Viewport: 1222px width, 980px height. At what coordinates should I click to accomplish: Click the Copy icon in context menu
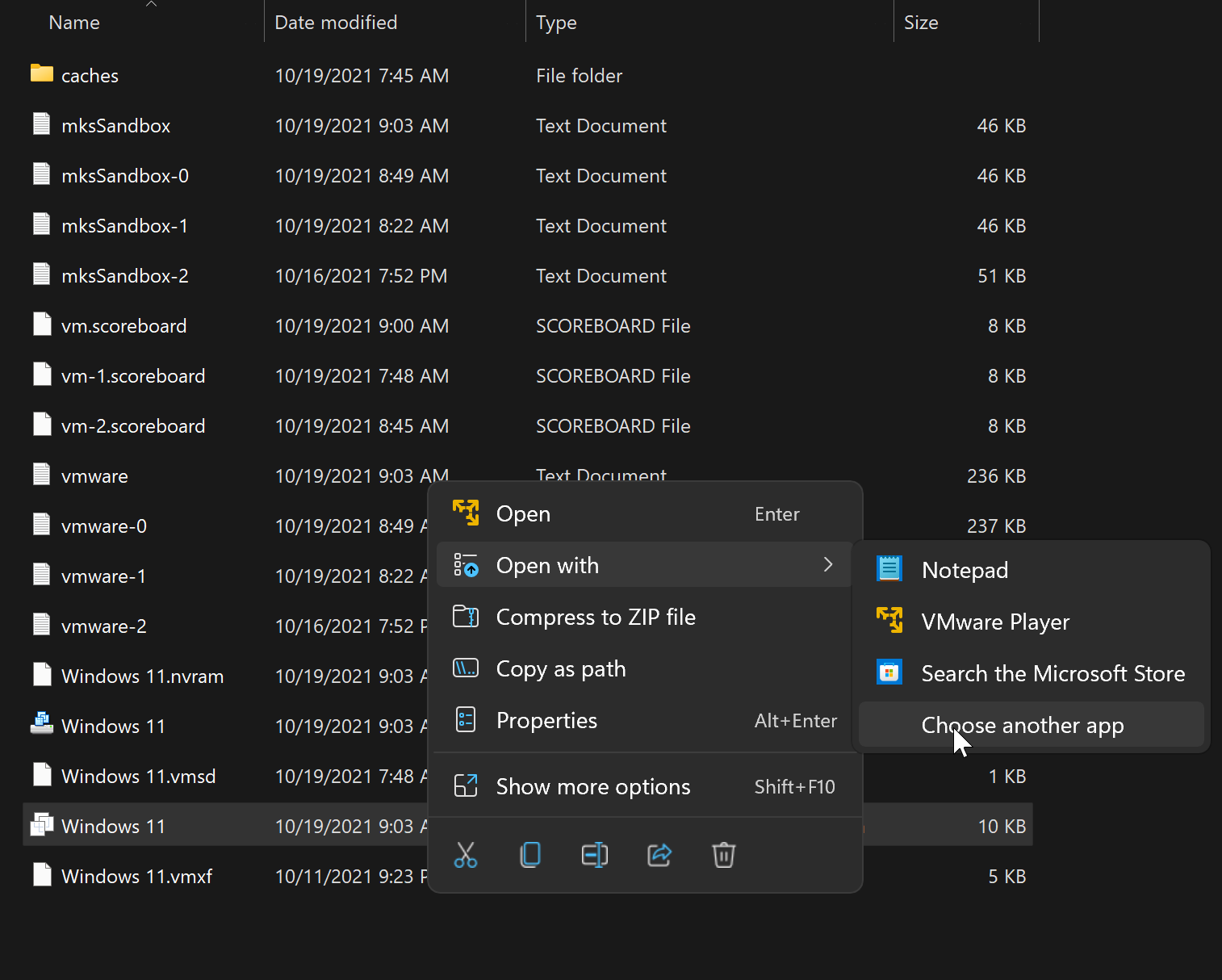[530, 855]
